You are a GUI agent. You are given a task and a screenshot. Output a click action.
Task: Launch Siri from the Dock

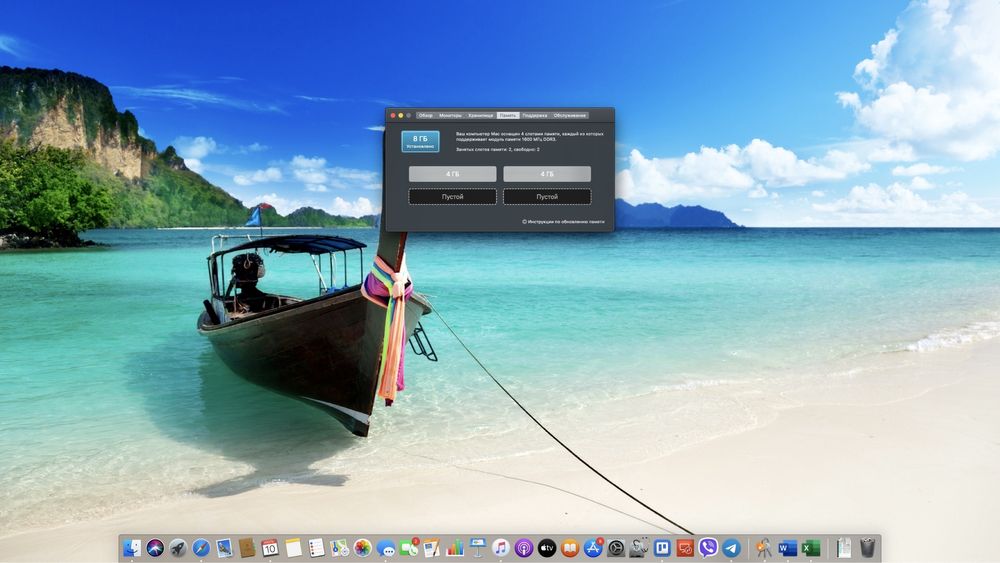point(155,548)
